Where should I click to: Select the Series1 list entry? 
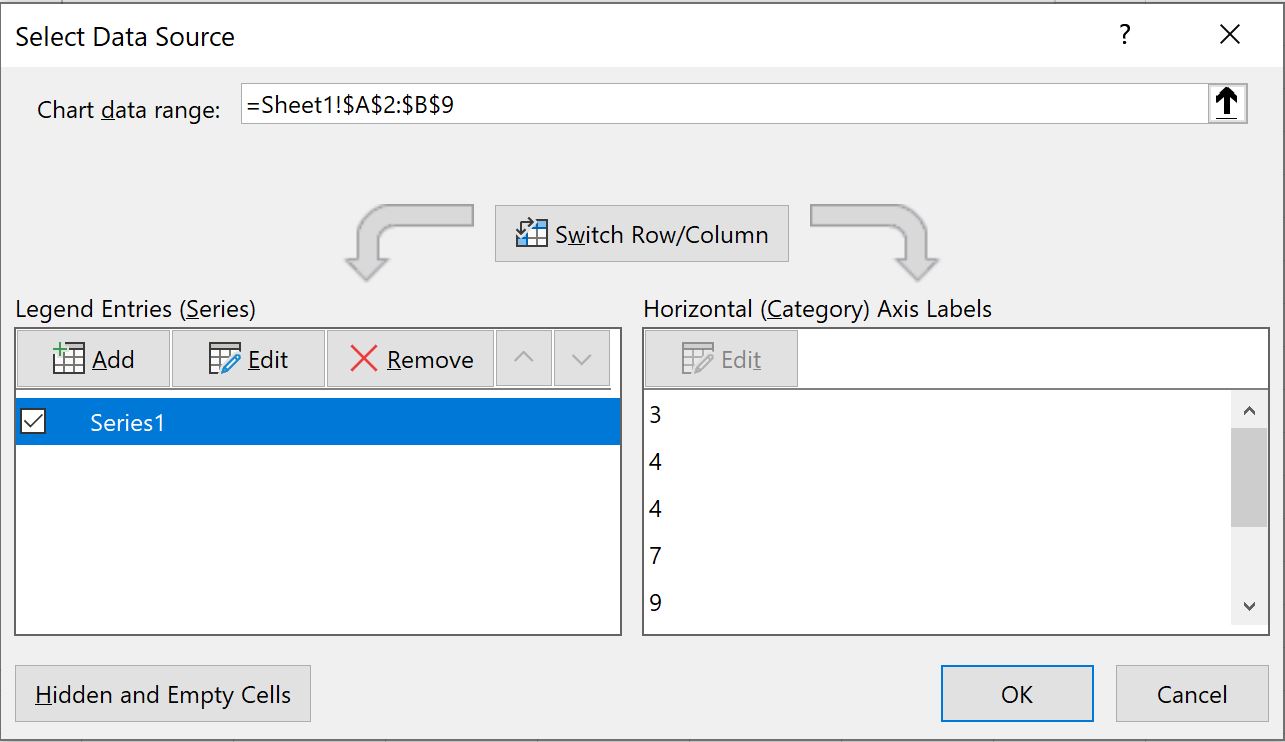318,422
